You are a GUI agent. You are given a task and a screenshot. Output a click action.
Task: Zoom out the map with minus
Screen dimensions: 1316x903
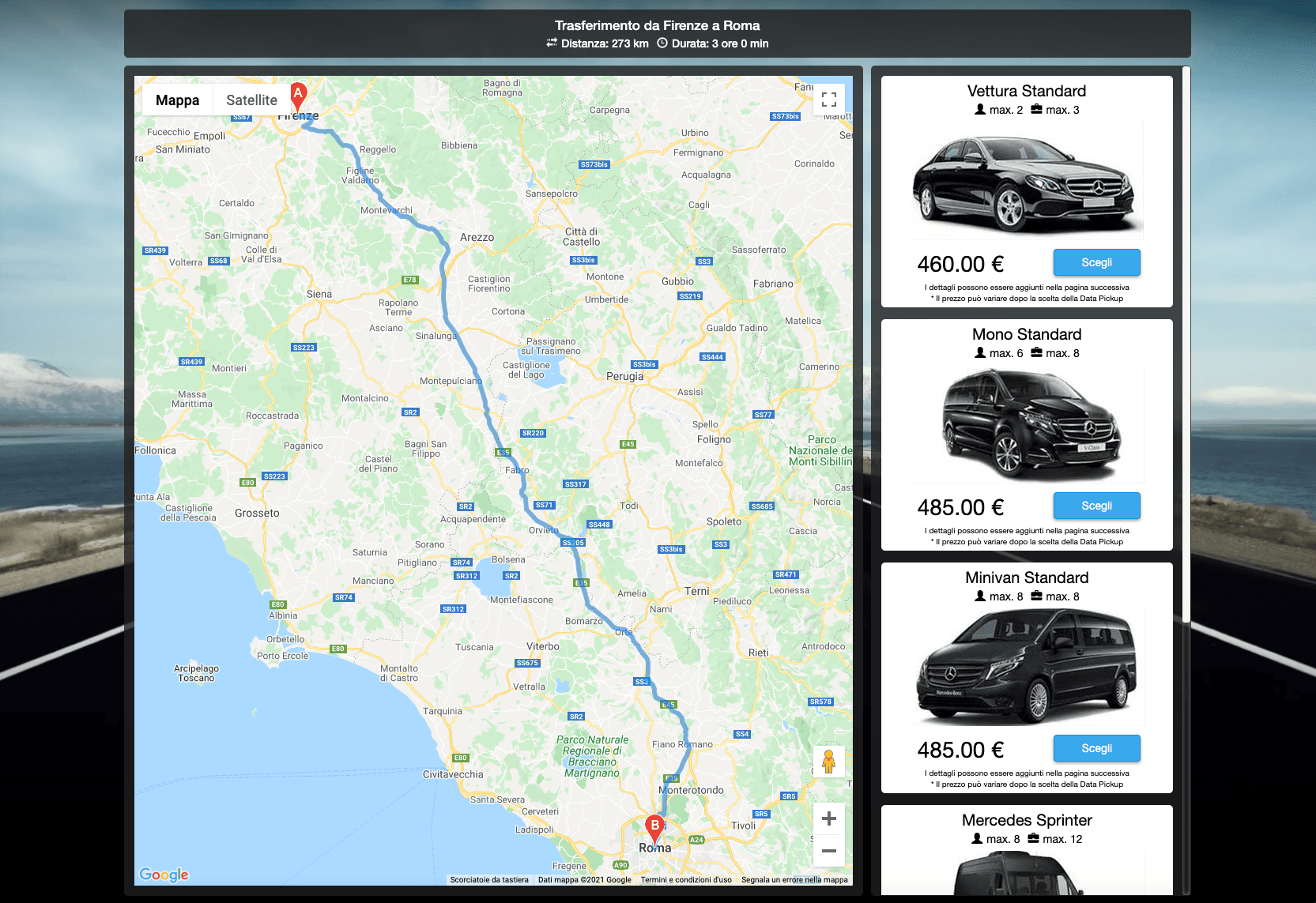(828, 851)
